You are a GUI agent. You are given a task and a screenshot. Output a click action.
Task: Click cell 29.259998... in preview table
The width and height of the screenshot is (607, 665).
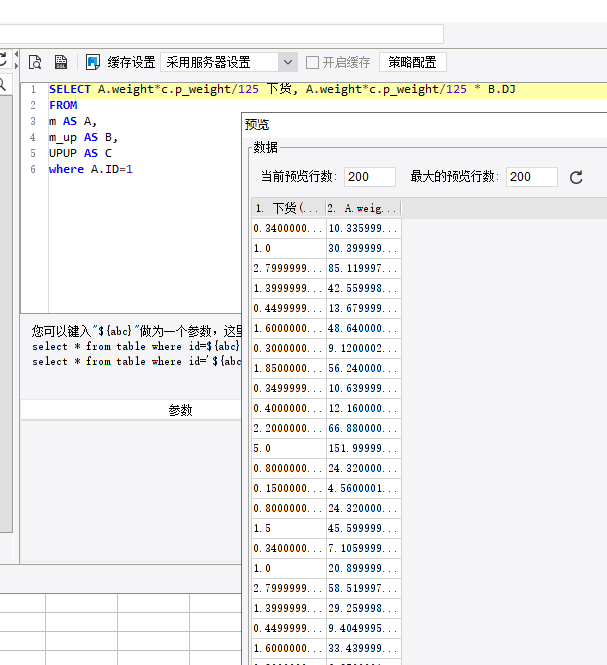(364, 608)
